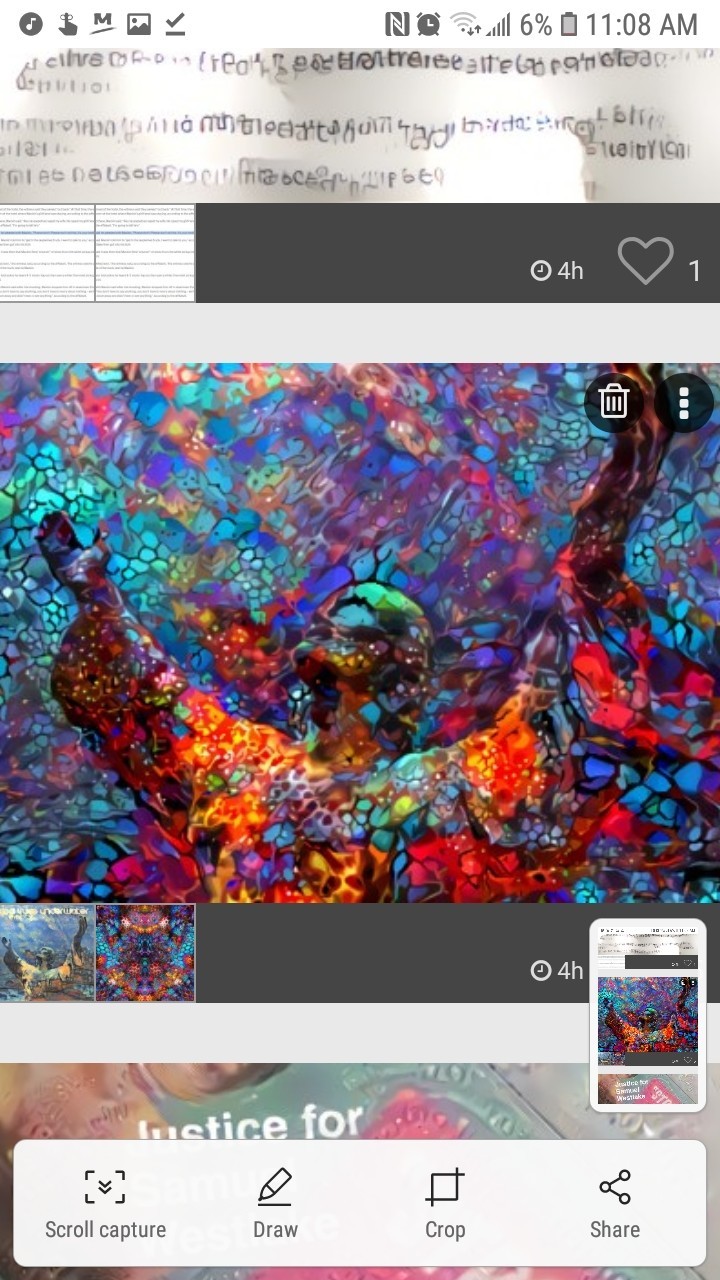
Task: Delete the mosaic artwork via trash icon
Action: click(x=613, y=401)
